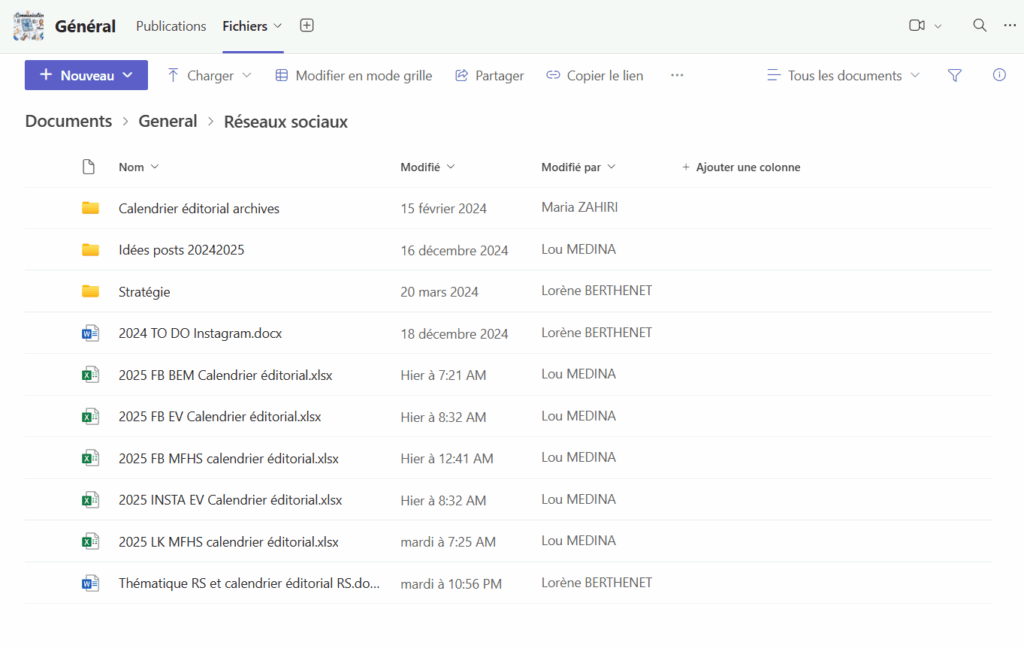Open 2025 FB BEM Calendrier éditorial.xlsx
Image resolution: width=1024 pixels, height=648 pixels.
coord(225,375)
